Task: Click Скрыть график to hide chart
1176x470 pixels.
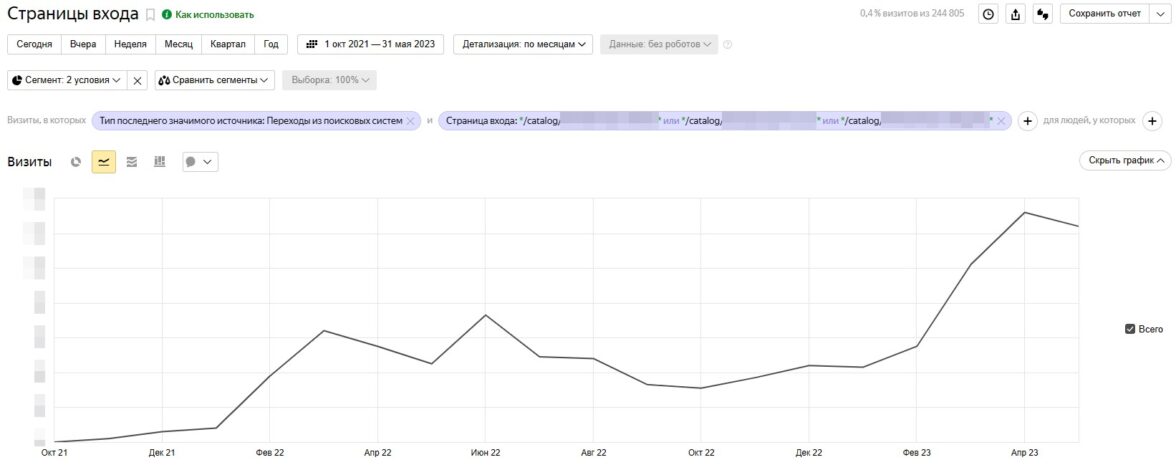Action: point(1124,160)
